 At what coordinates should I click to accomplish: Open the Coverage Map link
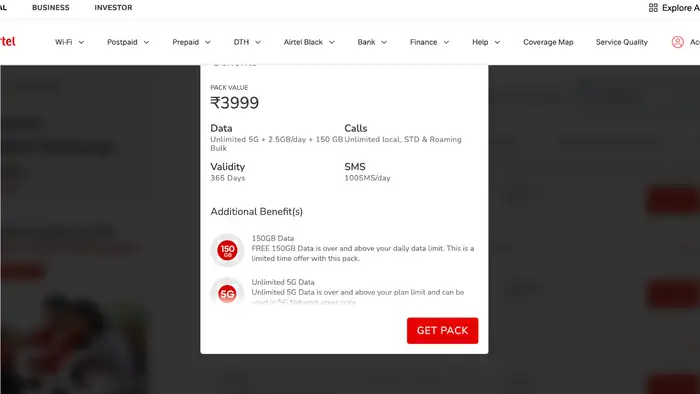pyautogui.click(x=548, y=42)
